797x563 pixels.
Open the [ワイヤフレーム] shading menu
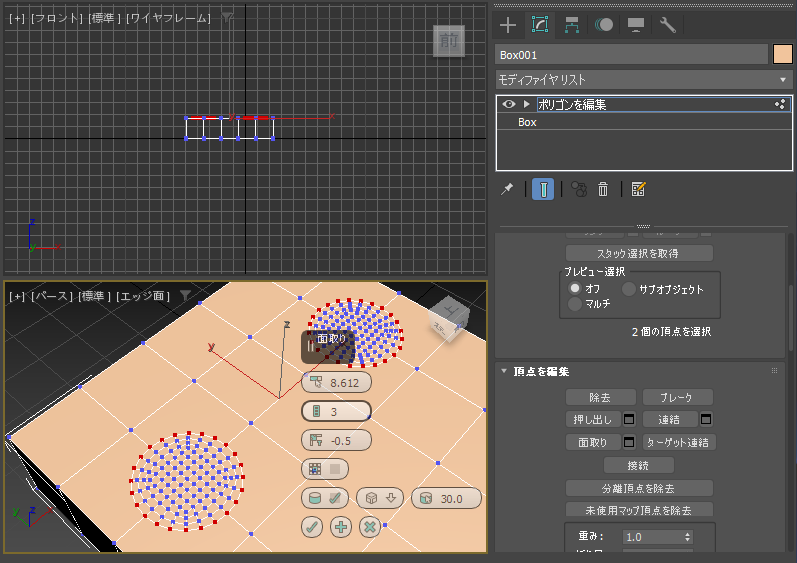[x=168, y=18]
